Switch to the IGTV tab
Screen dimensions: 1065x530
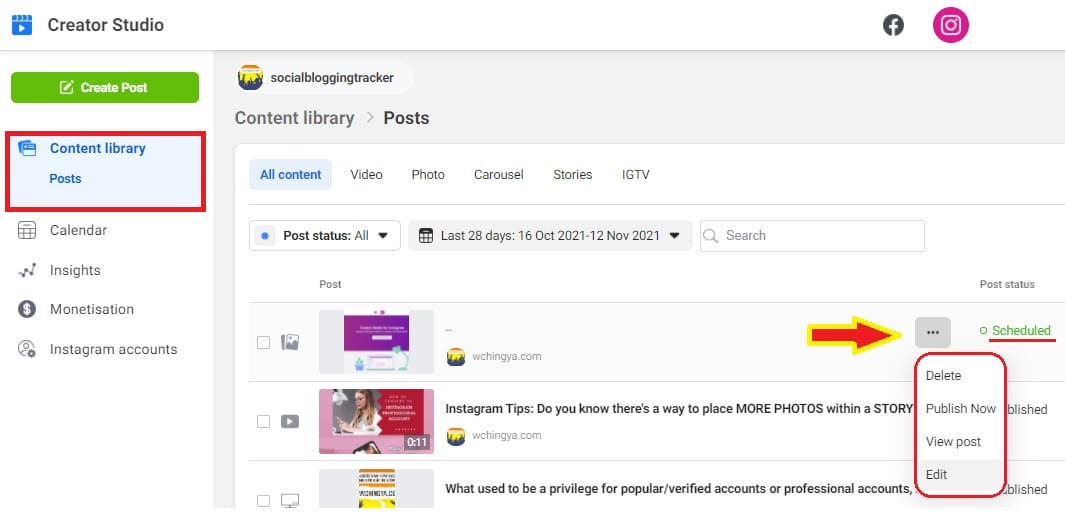tap(636, 175)
